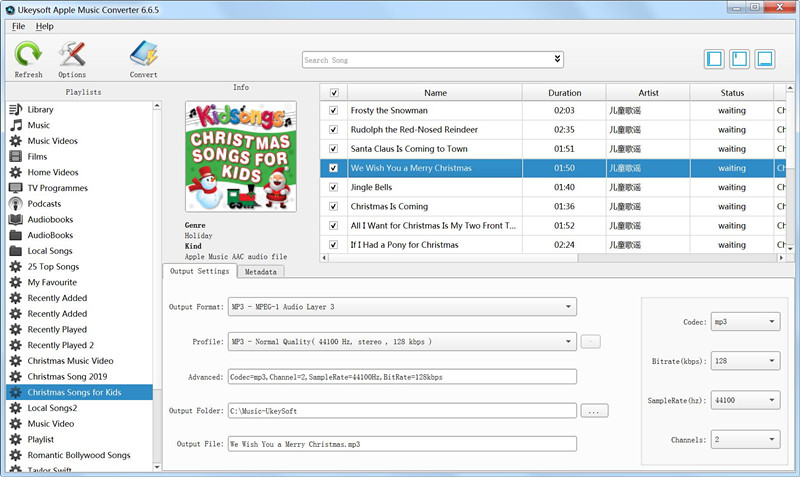Click the Local Songs2 gear icon
Viewport: 800px width, 477px height.
tap(16, 408)
